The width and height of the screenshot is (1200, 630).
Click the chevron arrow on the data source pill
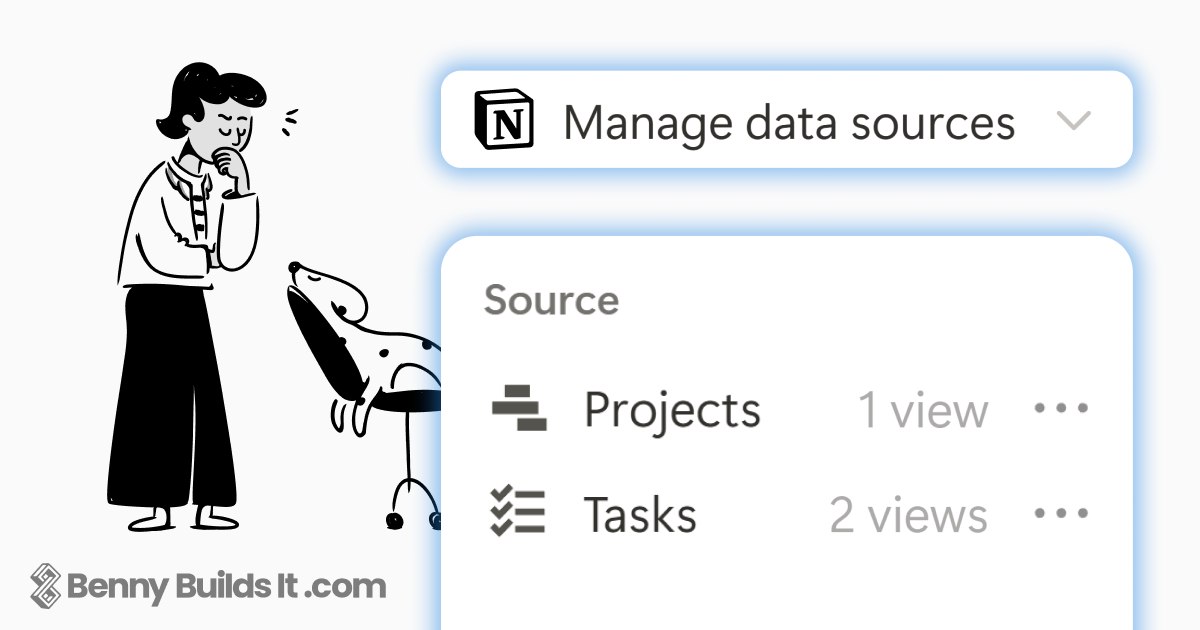coord(1075,120)
